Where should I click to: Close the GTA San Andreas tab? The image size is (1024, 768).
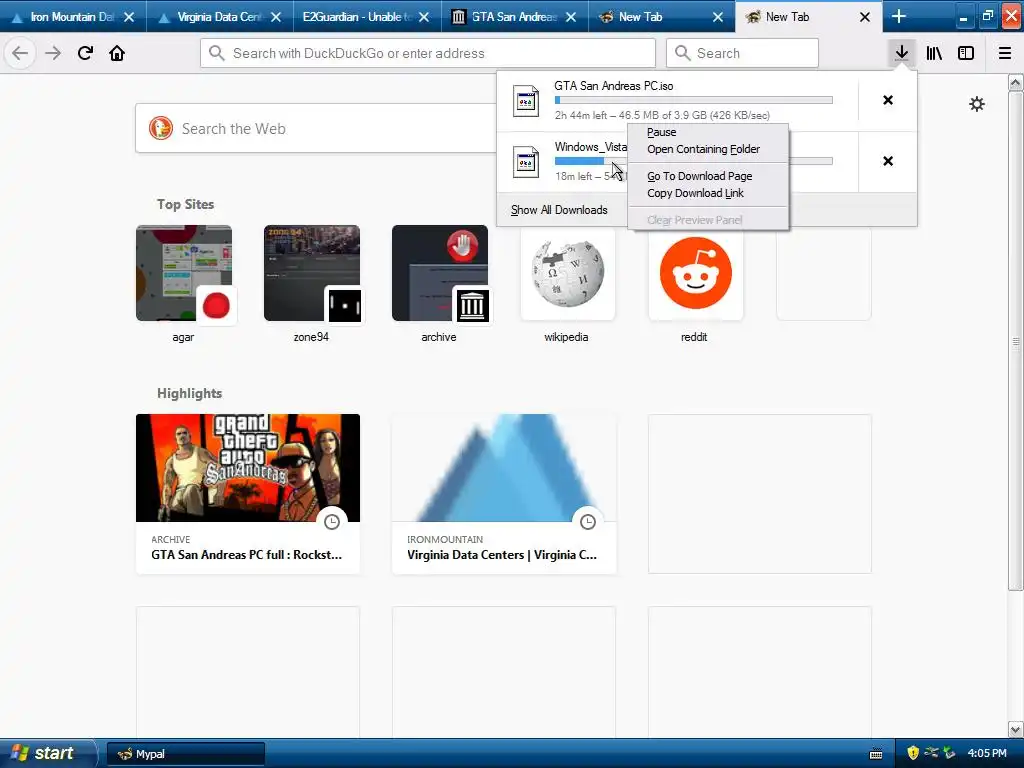tap(571, 17)
